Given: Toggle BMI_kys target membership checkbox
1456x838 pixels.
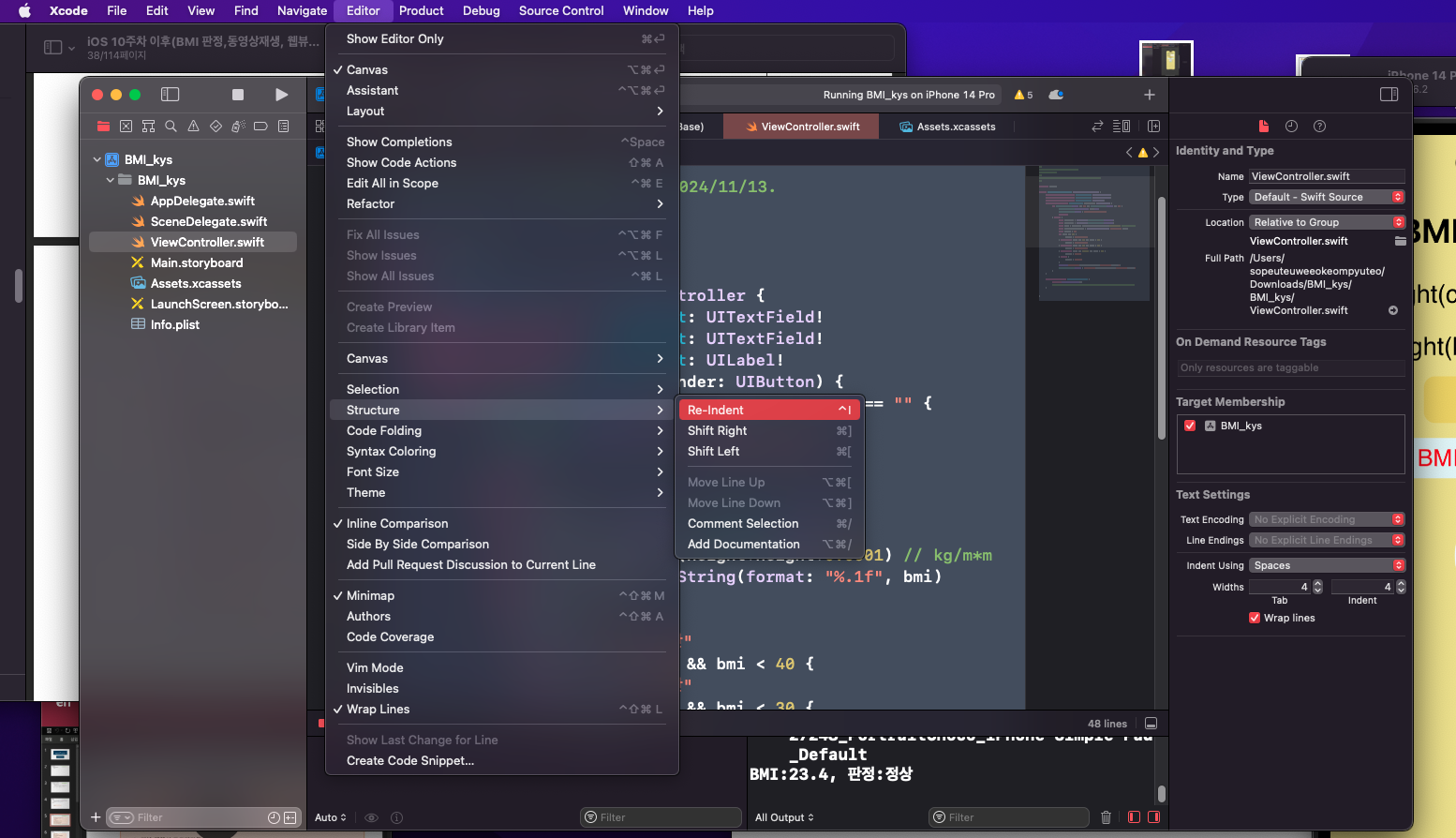Looking at the screenshot, I should pyautogui.click(x=1190, y=426).
